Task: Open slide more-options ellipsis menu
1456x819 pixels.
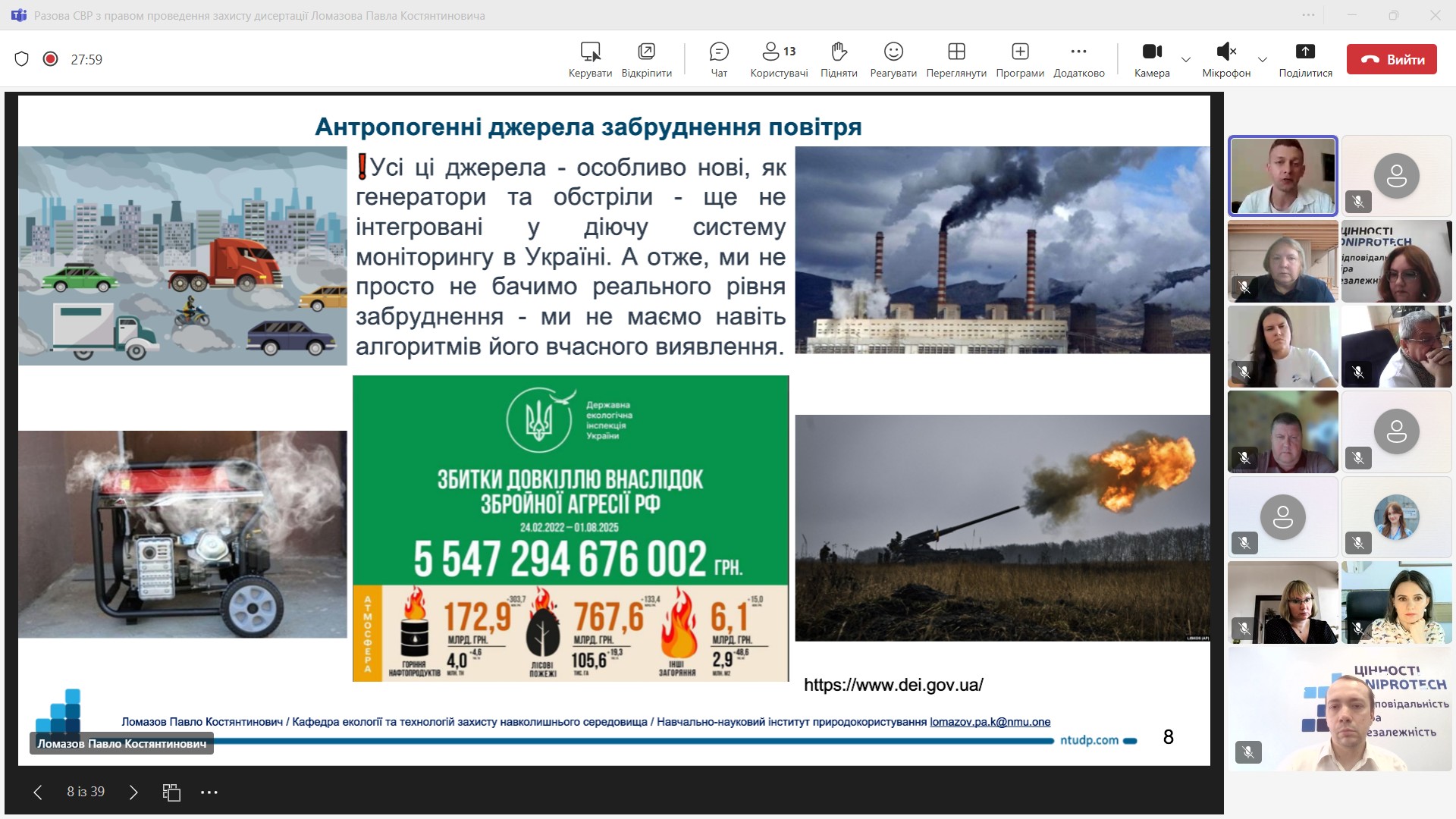Action: coord(209,792)
